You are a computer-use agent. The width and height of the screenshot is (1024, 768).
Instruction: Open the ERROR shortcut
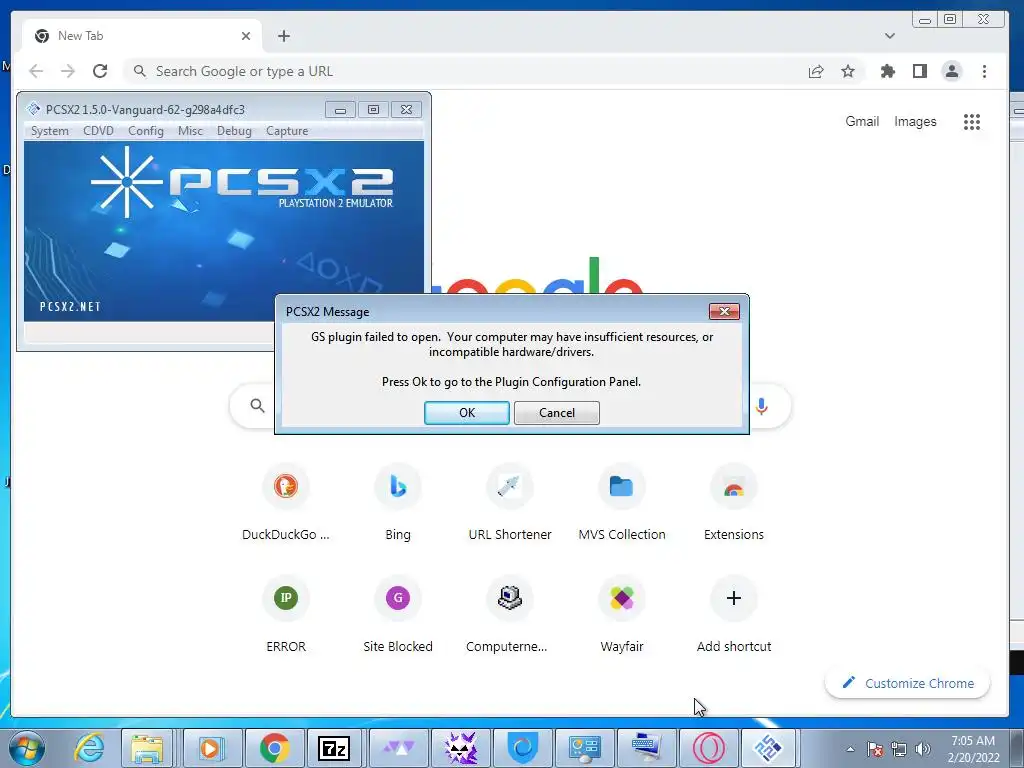click(285, 616)
